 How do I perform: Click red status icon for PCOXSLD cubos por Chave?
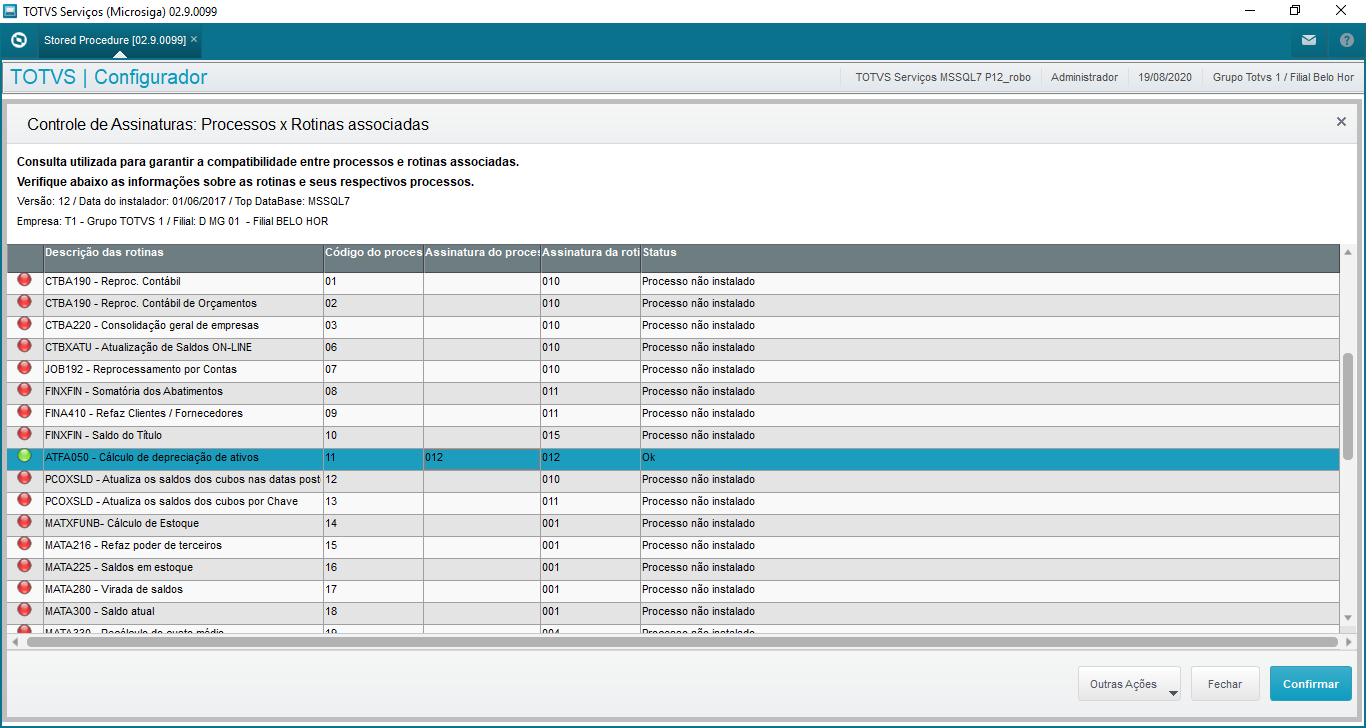pos(25,500)
